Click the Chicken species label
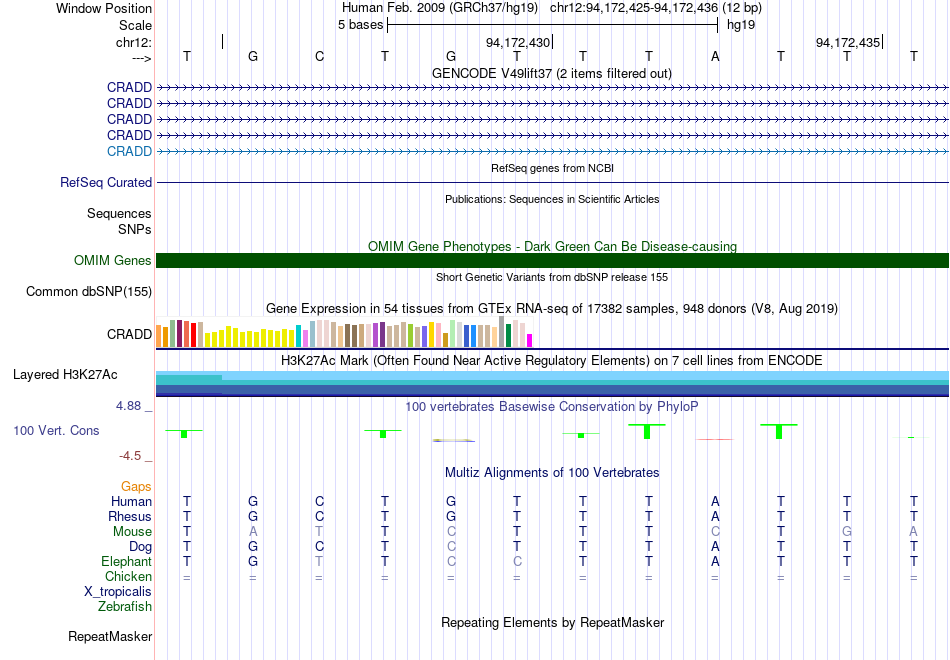Viewport: 950px width, 660px height. (128, 576)
